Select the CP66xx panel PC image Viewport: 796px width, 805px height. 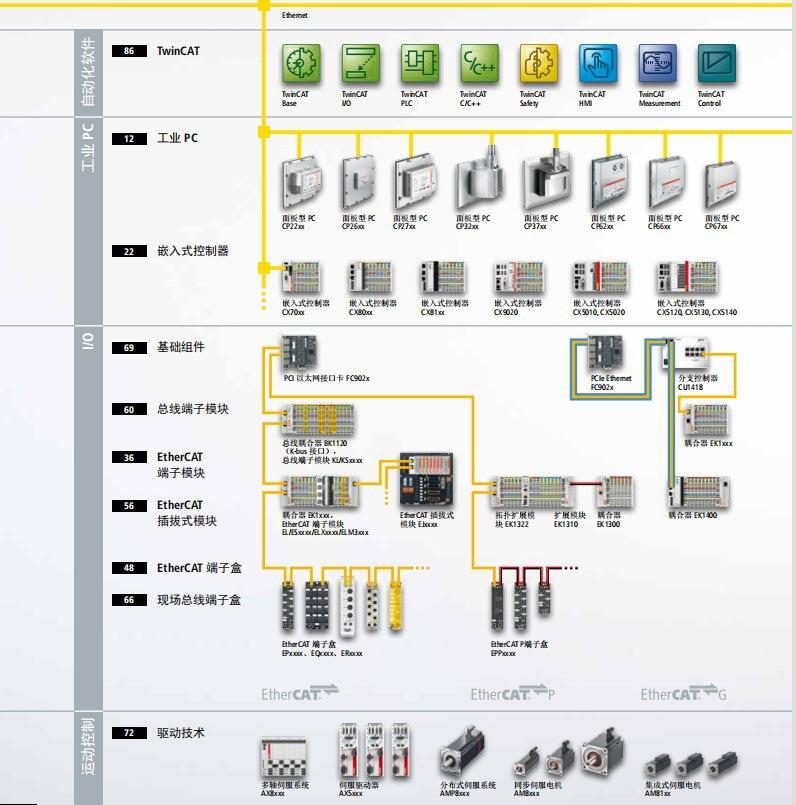[x=666, y=183]
